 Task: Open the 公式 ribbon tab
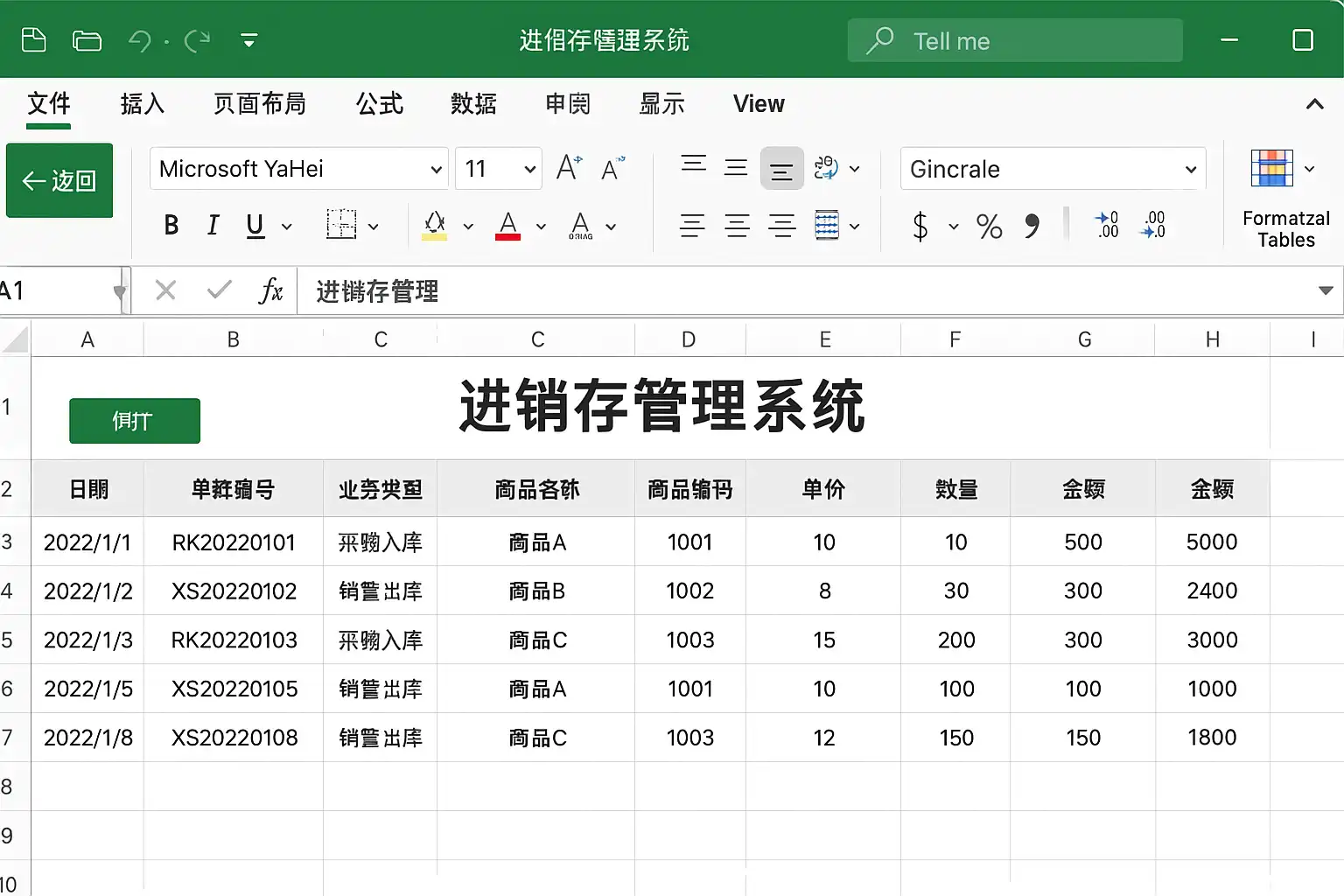point(379,104)
